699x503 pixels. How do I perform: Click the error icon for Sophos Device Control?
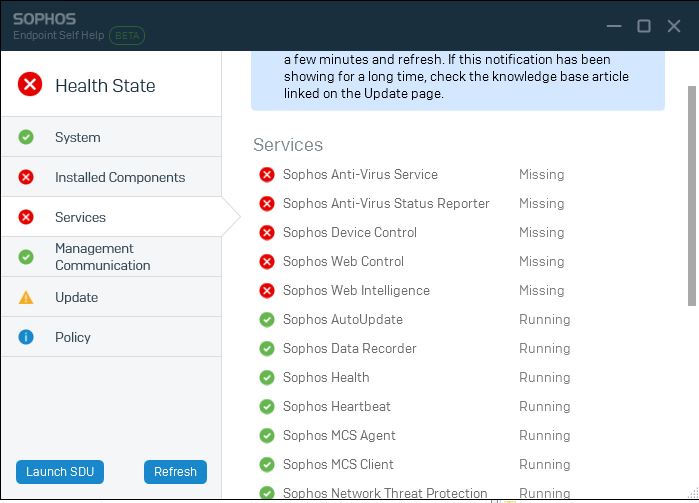click(267, 232)
